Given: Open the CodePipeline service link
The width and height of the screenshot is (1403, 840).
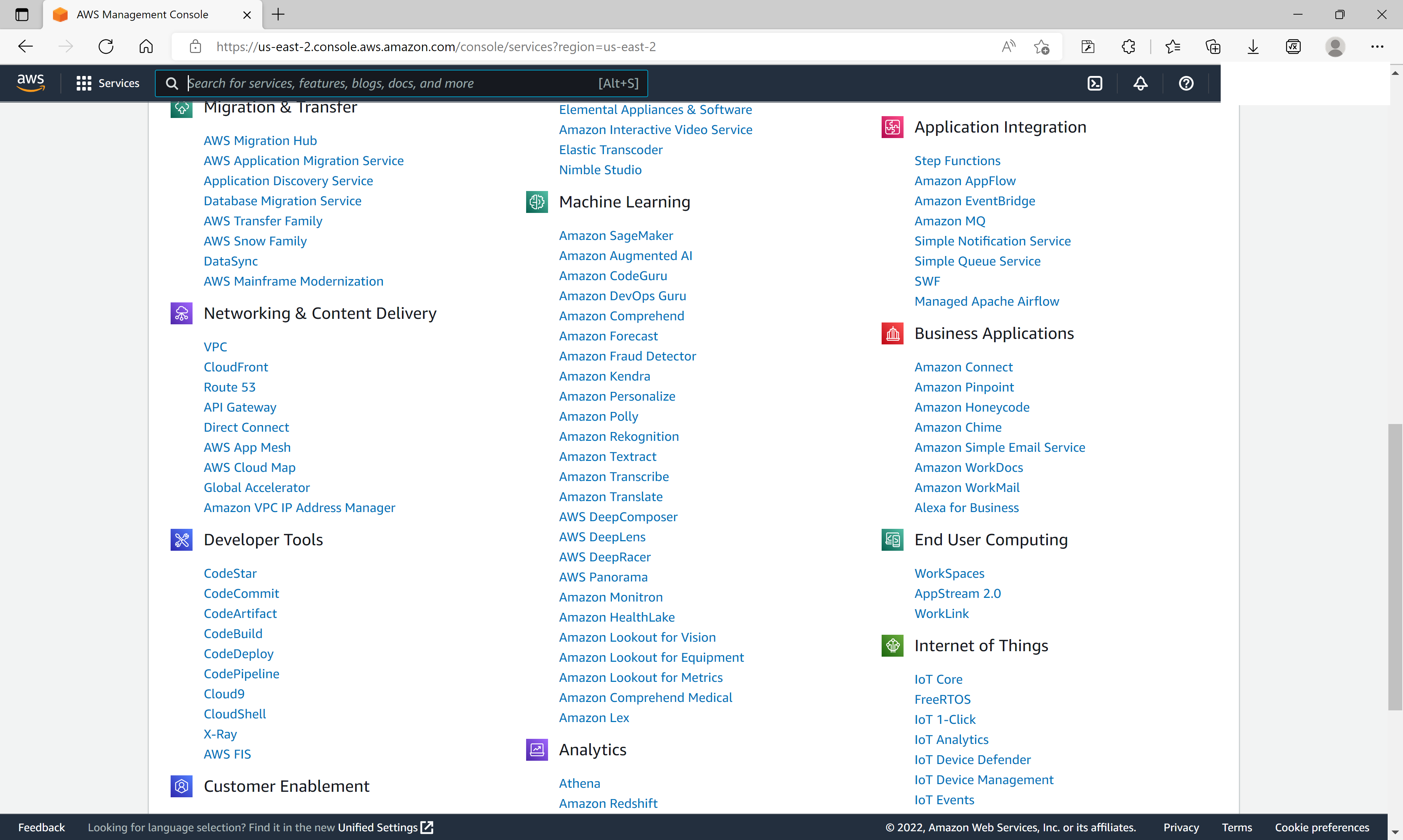Looking at the screenshot, I should tap(241, 673).
